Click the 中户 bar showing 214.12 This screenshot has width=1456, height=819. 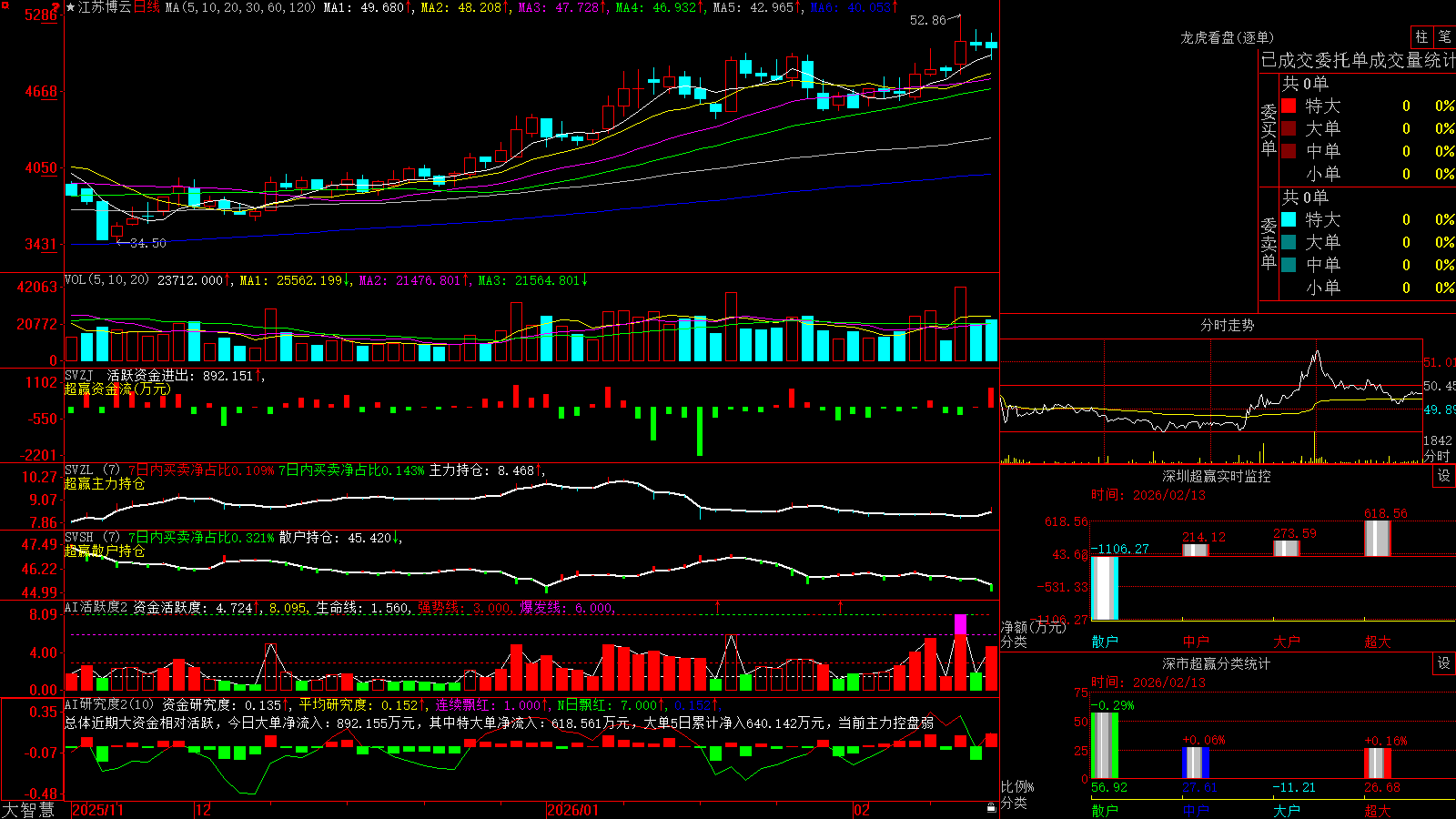[1196, 550]
